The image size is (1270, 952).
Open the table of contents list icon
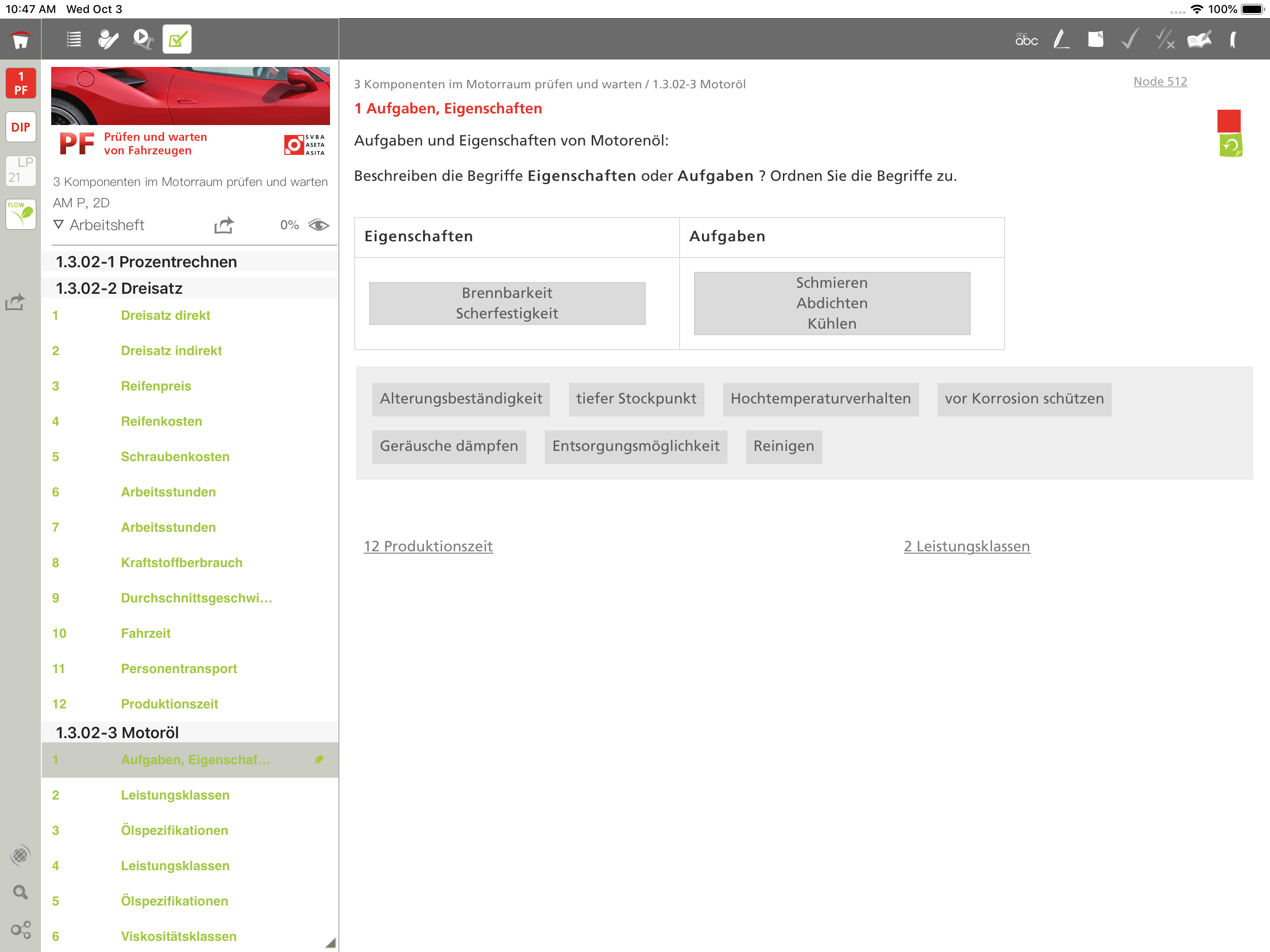(x=73, y=40)
